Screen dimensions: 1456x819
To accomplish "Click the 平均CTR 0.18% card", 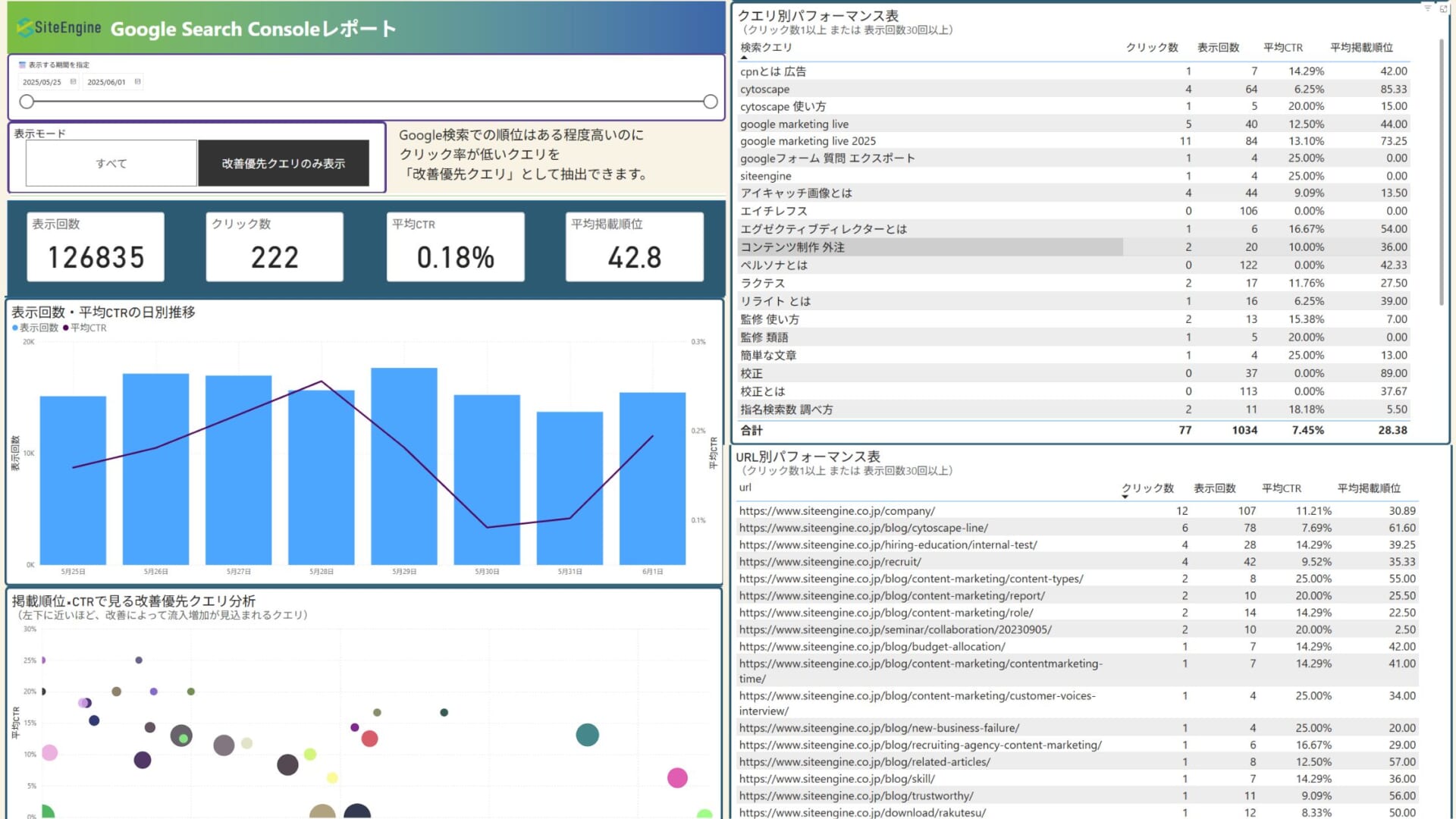I will 455,247.
